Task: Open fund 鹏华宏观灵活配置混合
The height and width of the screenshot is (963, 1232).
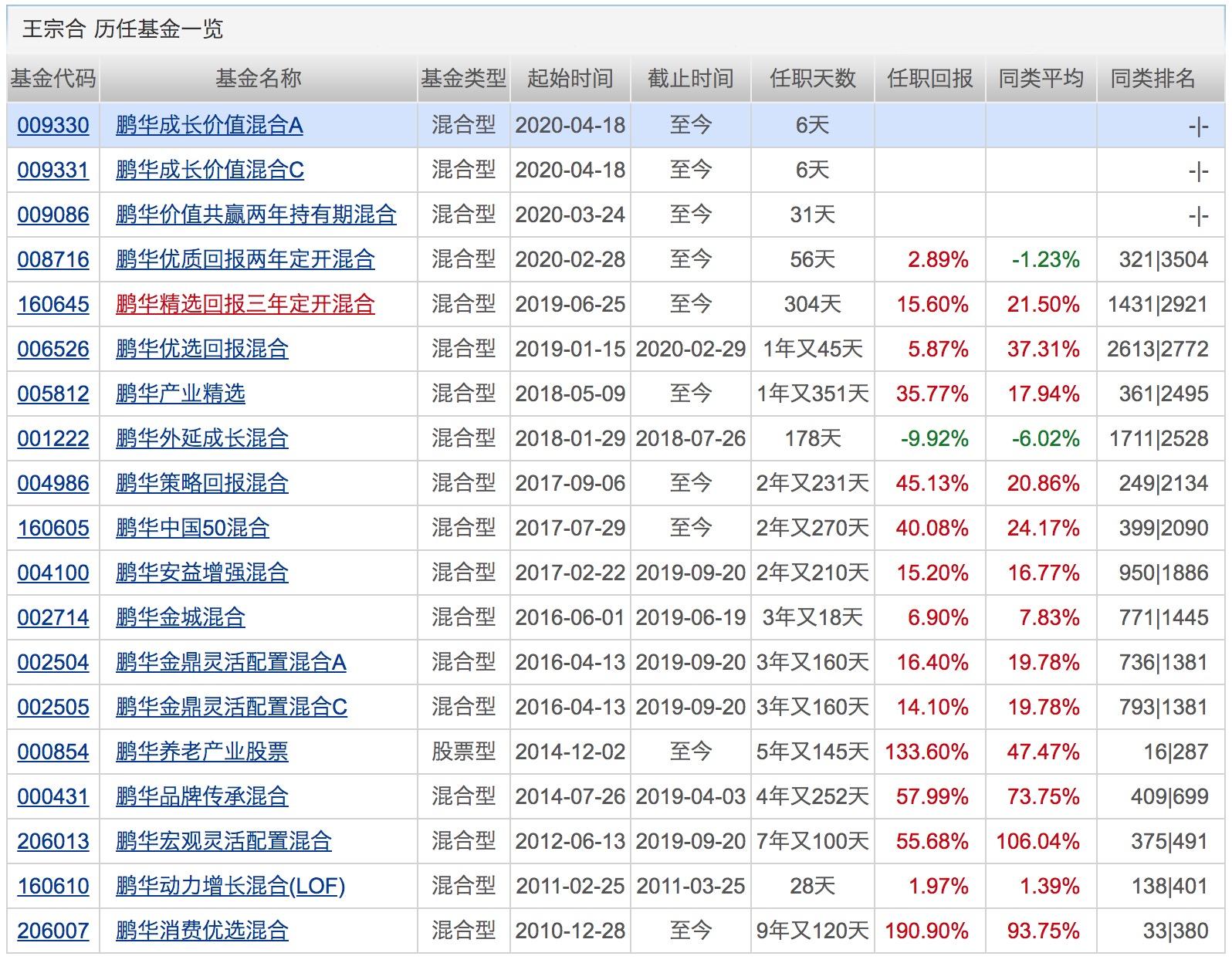Action: (224, 841)
